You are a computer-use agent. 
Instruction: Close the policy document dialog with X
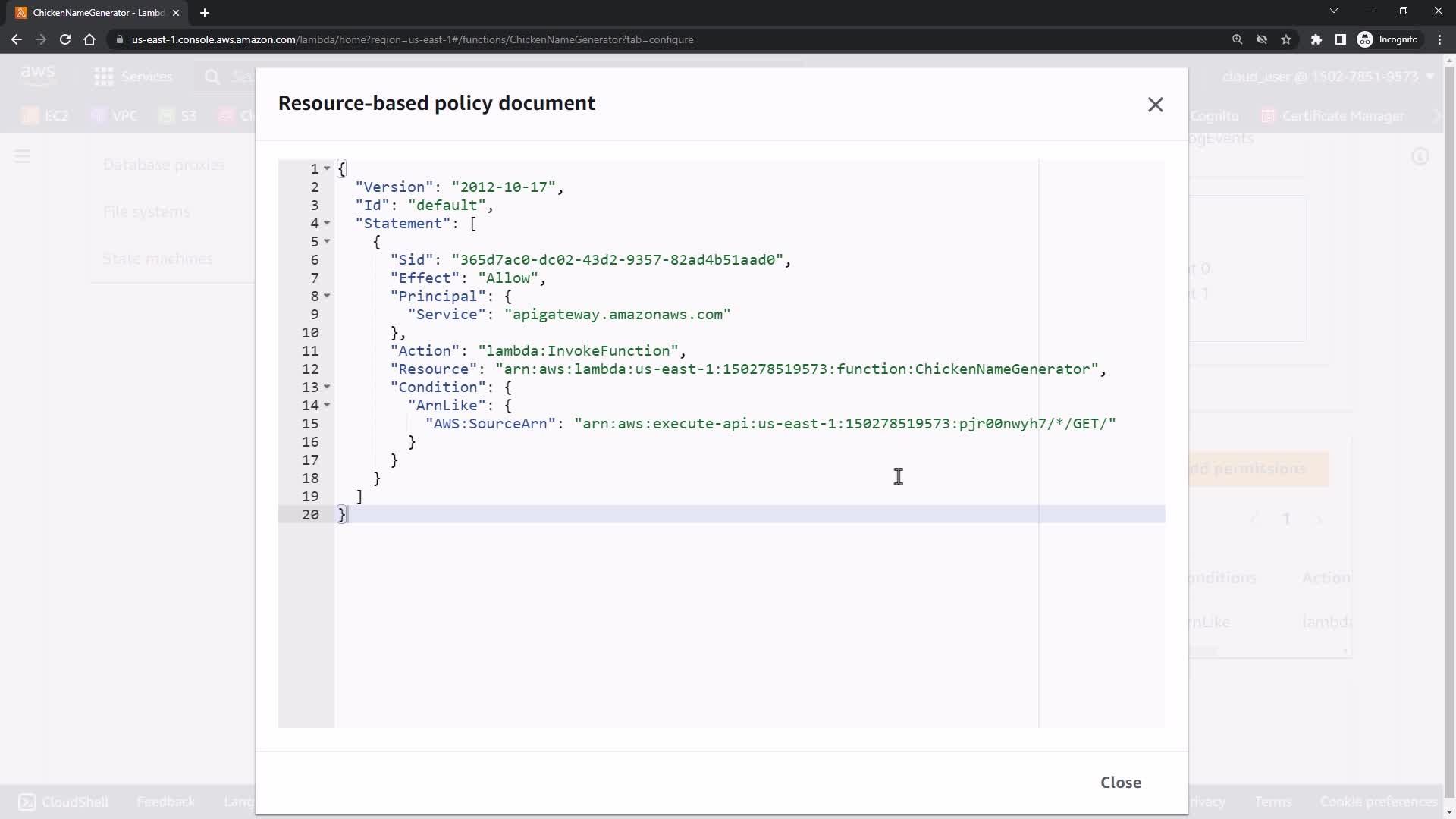point(1155,105)
